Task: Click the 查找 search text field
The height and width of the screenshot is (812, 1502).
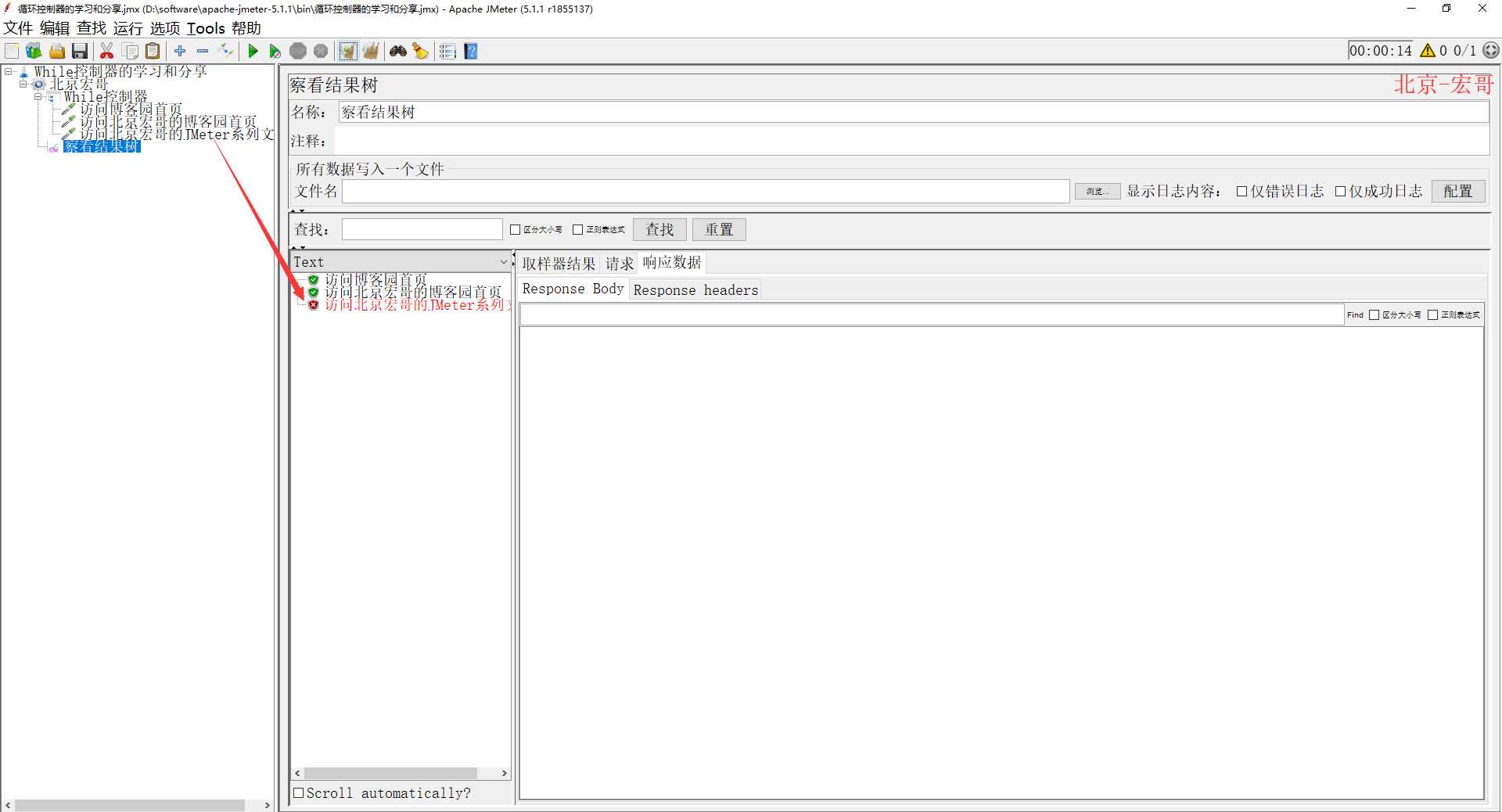Action: (x=422, y=230)
